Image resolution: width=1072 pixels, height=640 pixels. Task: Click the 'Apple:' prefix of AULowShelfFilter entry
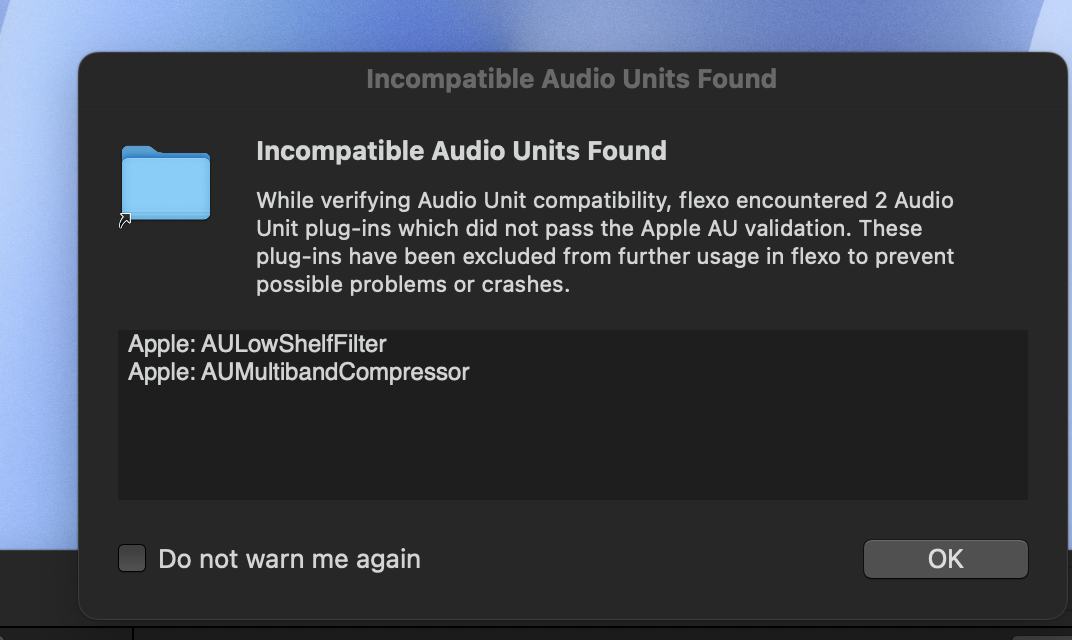tap(161, 344)
